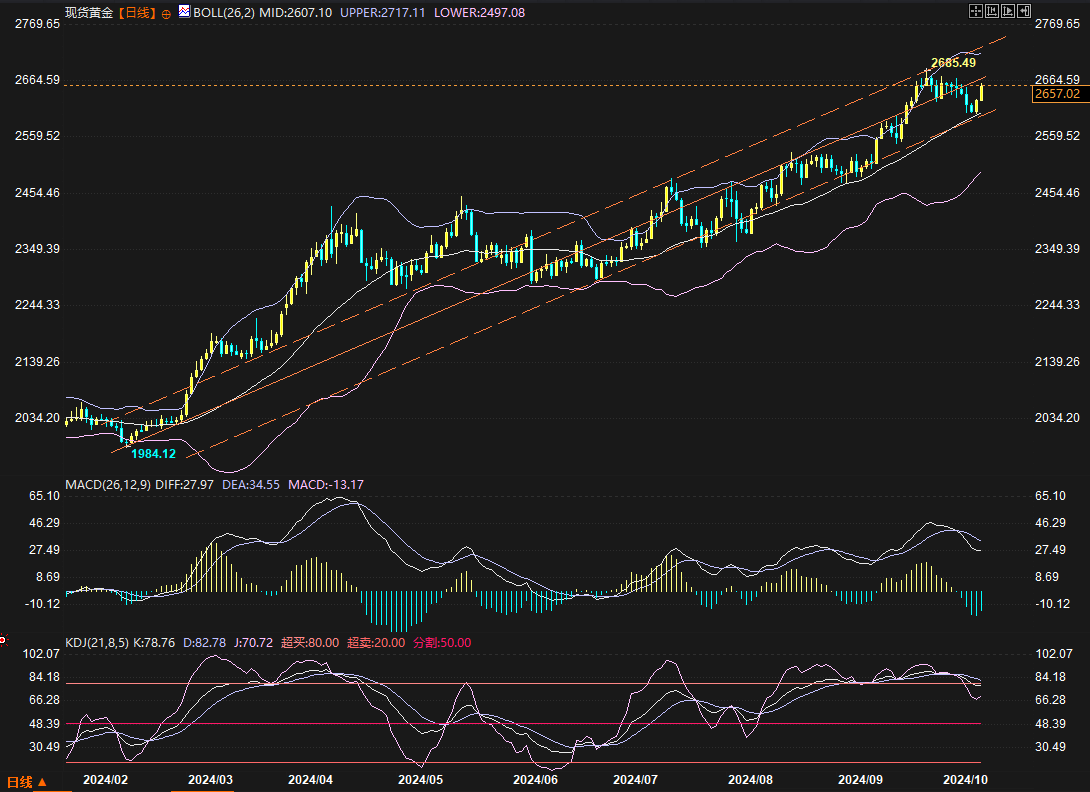Click the 2685.49 high price label

click(953, 63)
